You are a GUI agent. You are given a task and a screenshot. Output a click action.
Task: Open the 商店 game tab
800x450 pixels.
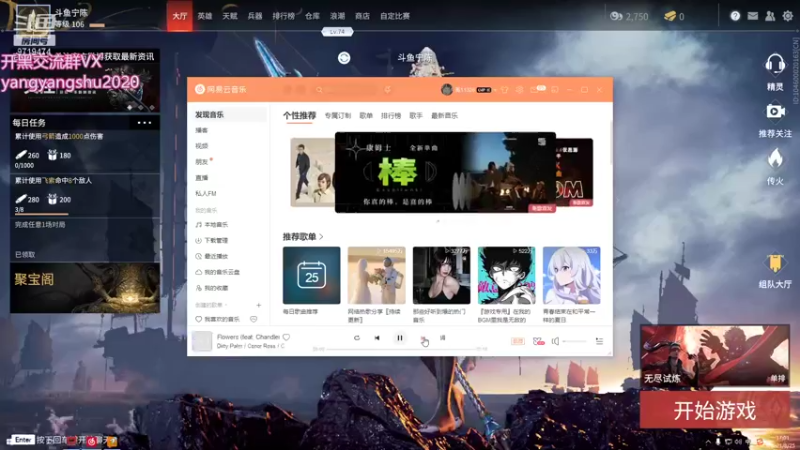(362, 16)
